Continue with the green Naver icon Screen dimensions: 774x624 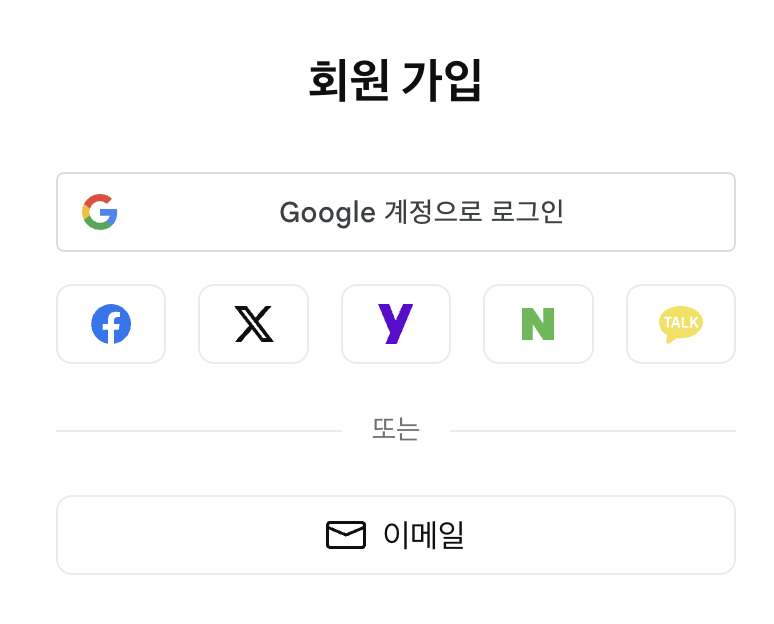[x=538, y=324]
